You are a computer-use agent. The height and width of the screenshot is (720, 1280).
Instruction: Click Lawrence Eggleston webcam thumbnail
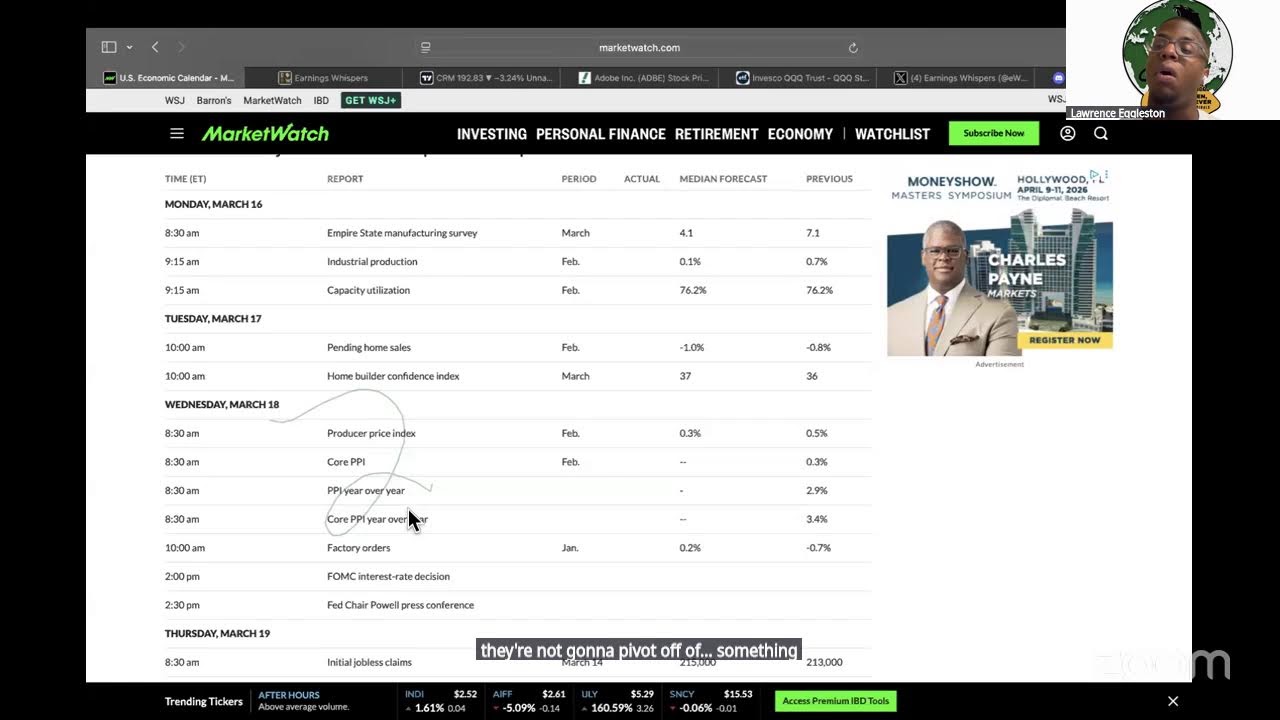pyautogui.click(x=1172, y=60)
